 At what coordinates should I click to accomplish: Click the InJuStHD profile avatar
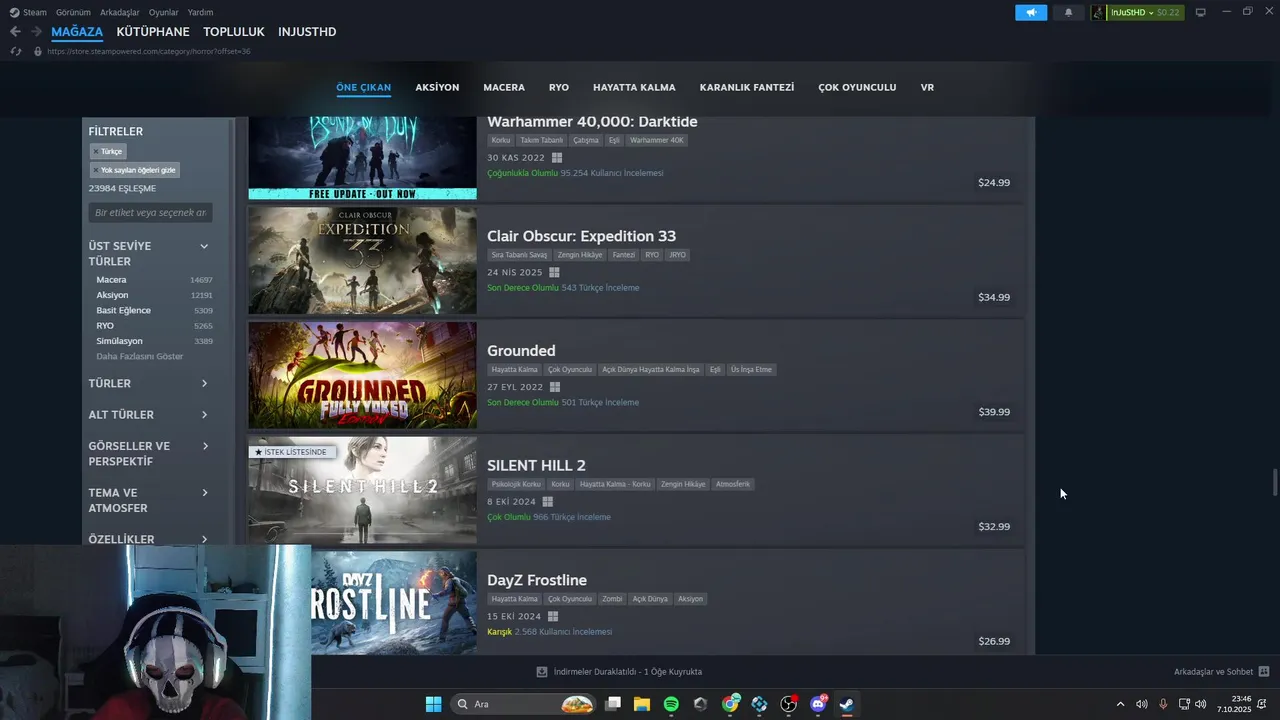point(1099,12)
